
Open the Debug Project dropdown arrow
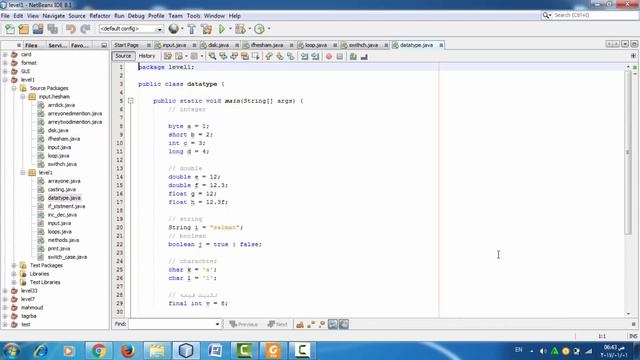pyautogui.click(x=249, y=29)
